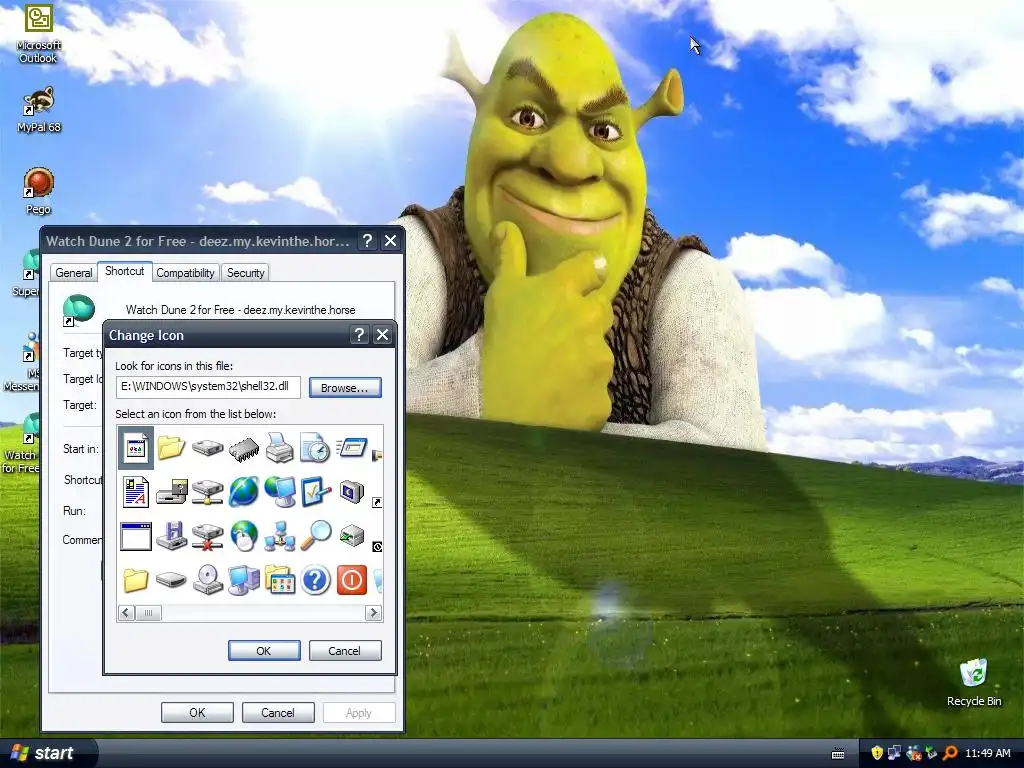Pick the printer icon in Change Icon list
This screenshot has width=1024, height=768.
280,448
